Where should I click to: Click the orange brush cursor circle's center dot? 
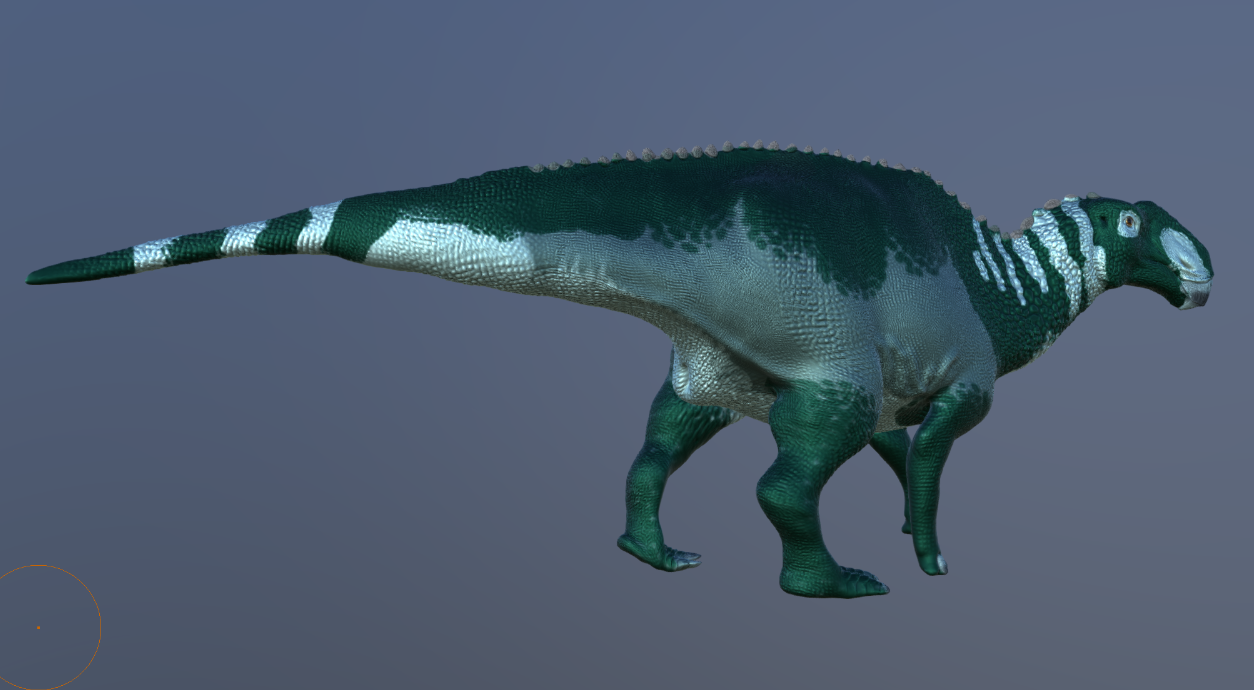click(x=38, y=628)
